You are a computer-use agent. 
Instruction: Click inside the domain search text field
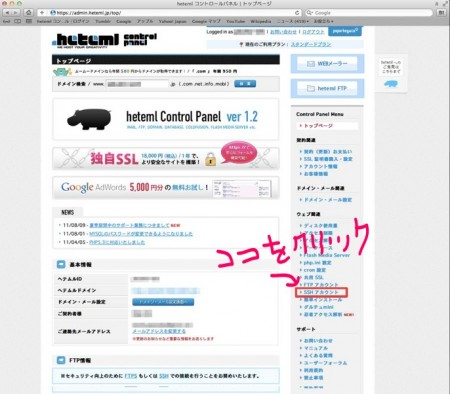pos(137,84)
